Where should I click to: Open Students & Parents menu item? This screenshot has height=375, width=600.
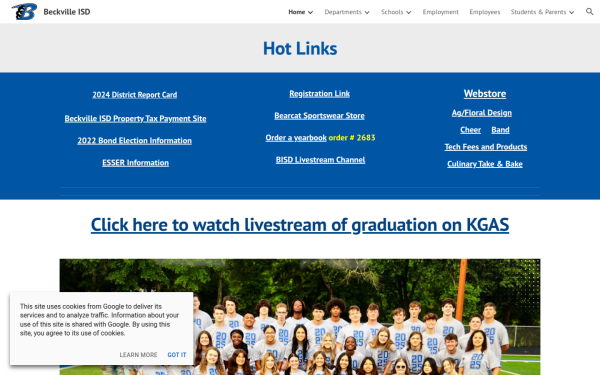538,12
